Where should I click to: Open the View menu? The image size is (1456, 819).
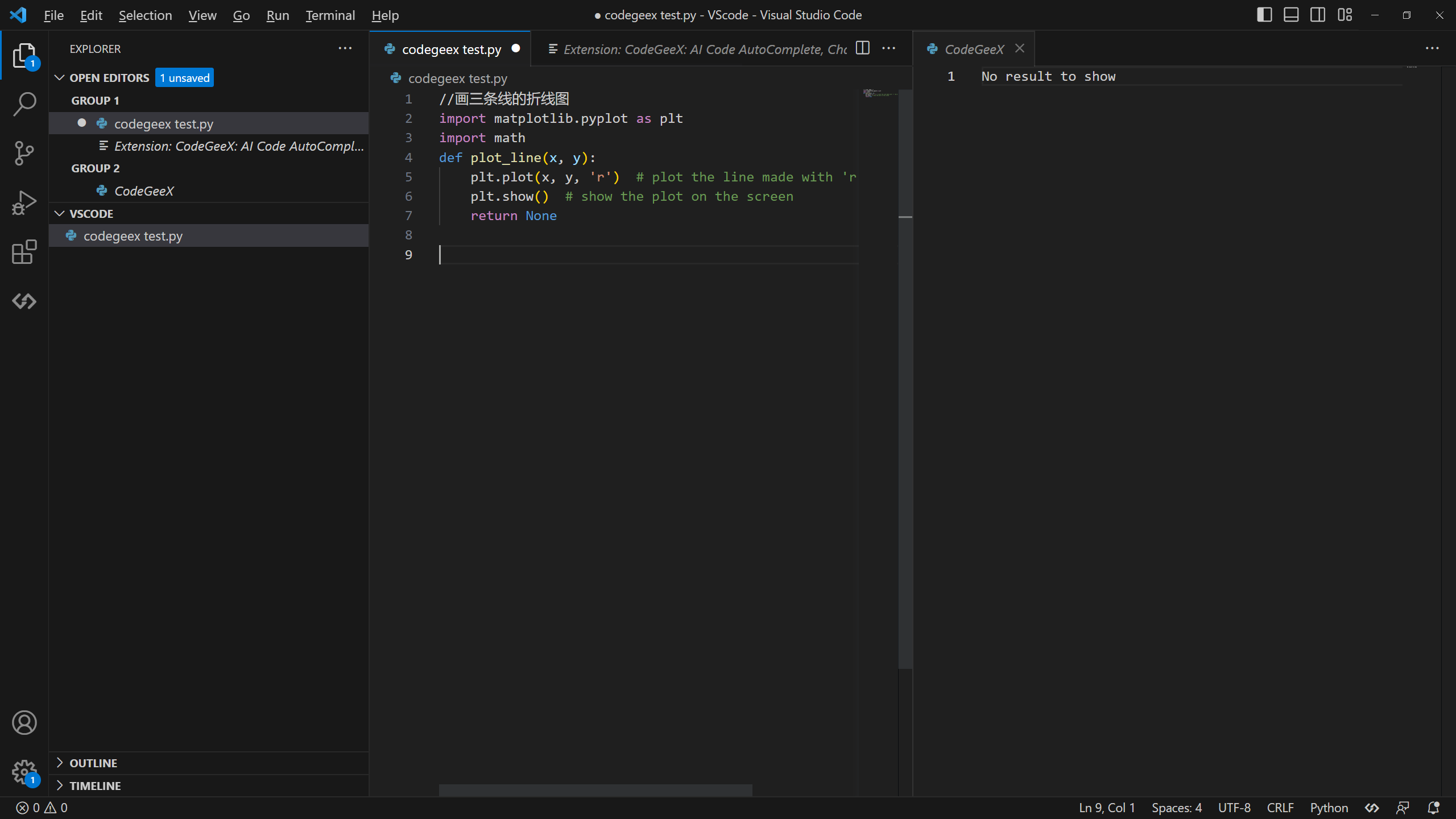pyautogui.click(x=202, y=15)
